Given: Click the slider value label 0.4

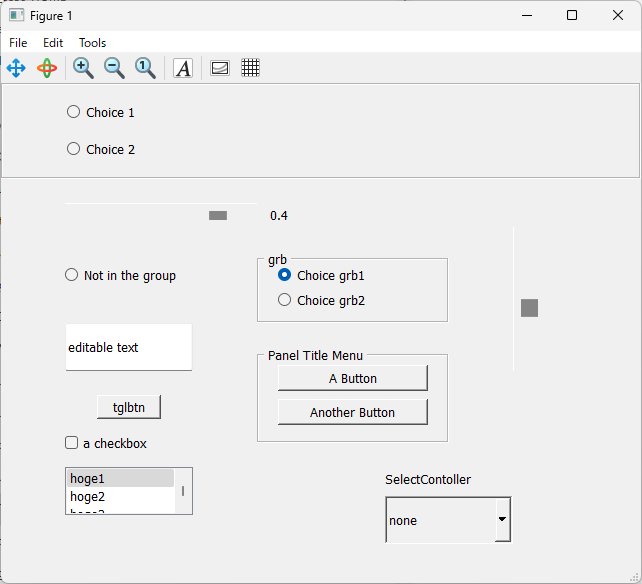Looking at the screenshot, I should (x=279, y=215).
